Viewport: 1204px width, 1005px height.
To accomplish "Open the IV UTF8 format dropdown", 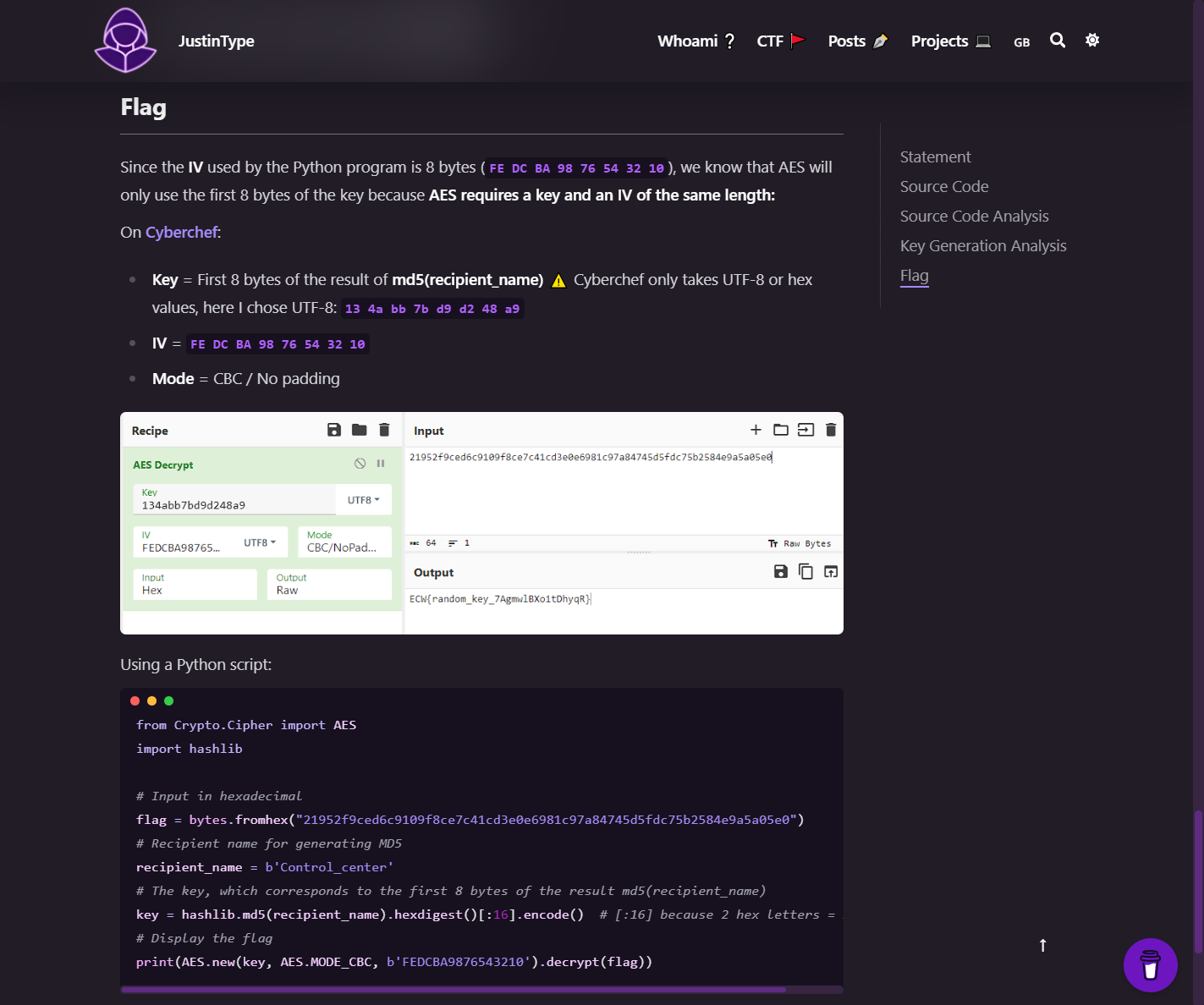I will click(x=260, y=542).
